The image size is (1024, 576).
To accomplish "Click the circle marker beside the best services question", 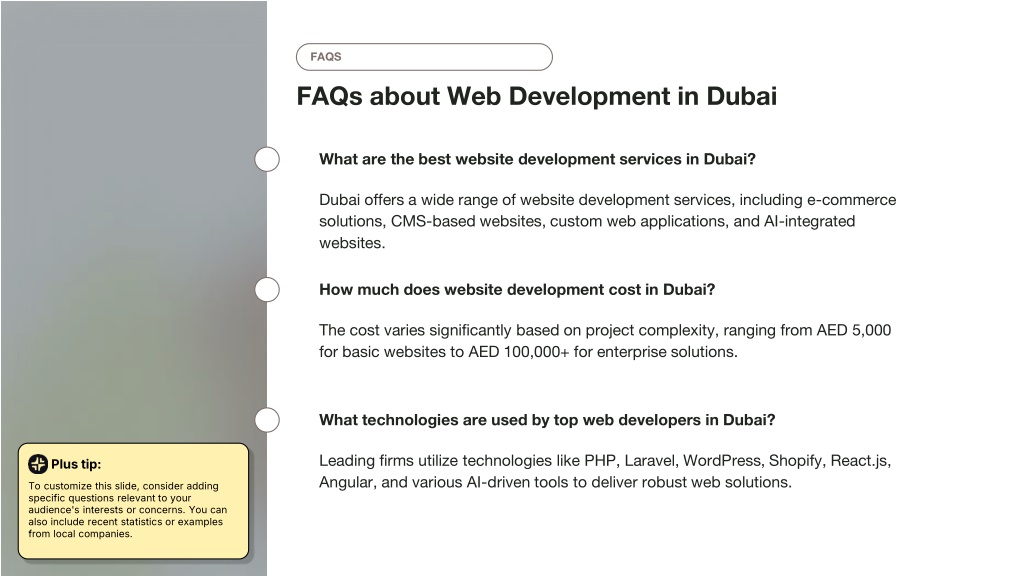I will (267, 159).
